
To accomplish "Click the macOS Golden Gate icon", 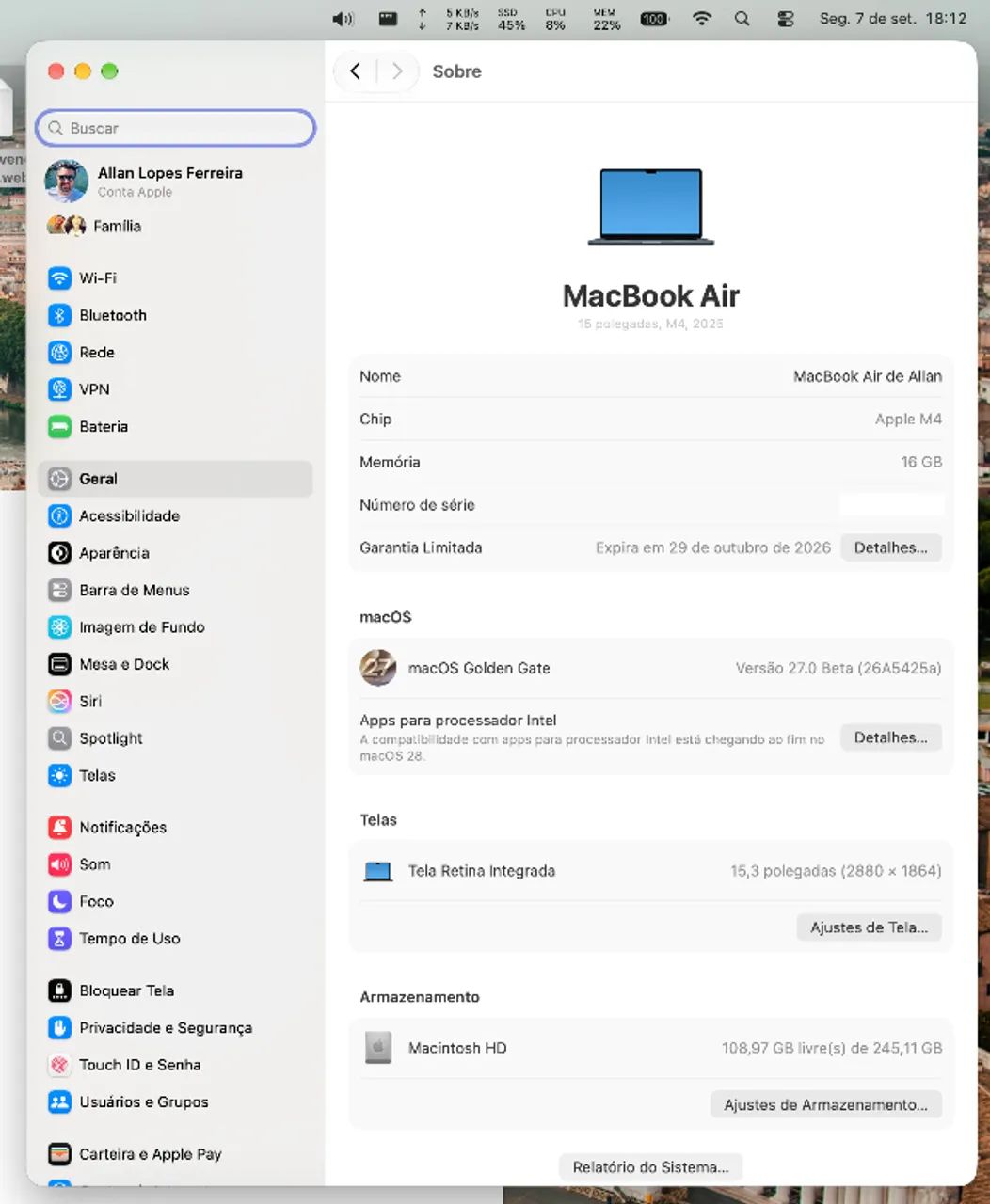I will tap(377, 668).
